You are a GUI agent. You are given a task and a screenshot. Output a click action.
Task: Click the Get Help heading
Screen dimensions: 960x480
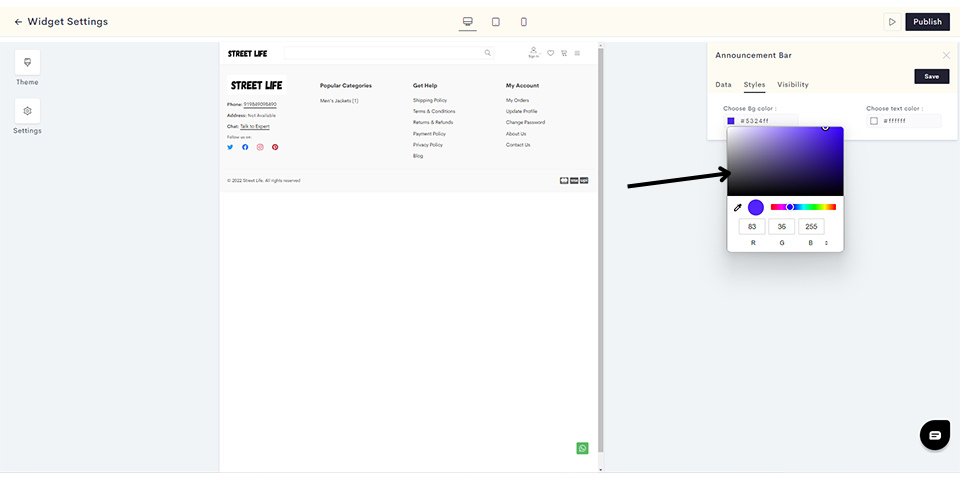425,86
